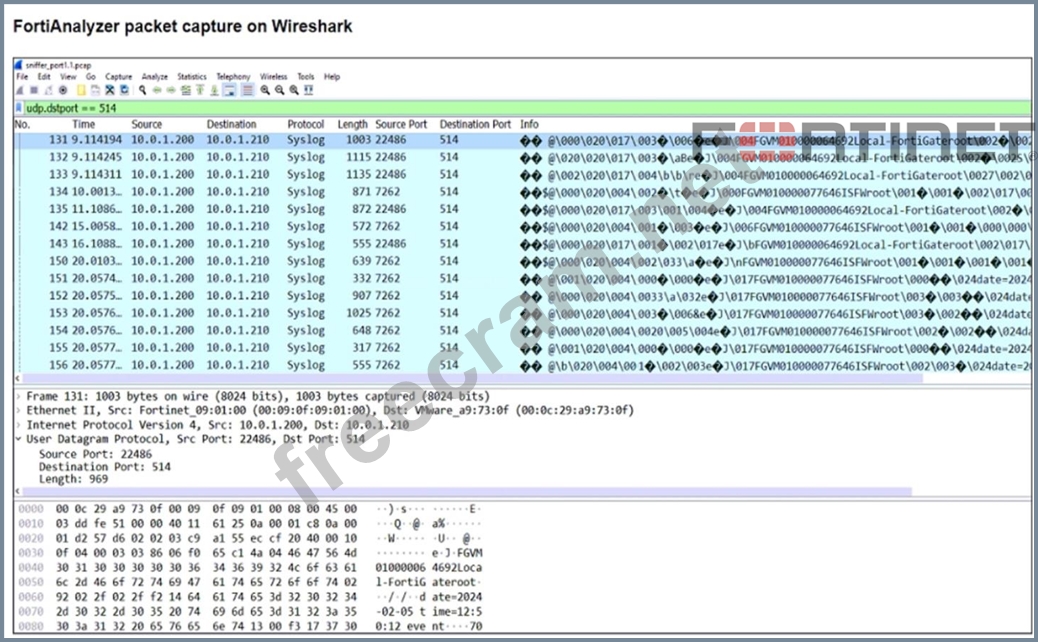The width and height of the screenshot is (1038, 642).
Task: Click the find packet magnifier icon
Action: [x=144, y=90]
